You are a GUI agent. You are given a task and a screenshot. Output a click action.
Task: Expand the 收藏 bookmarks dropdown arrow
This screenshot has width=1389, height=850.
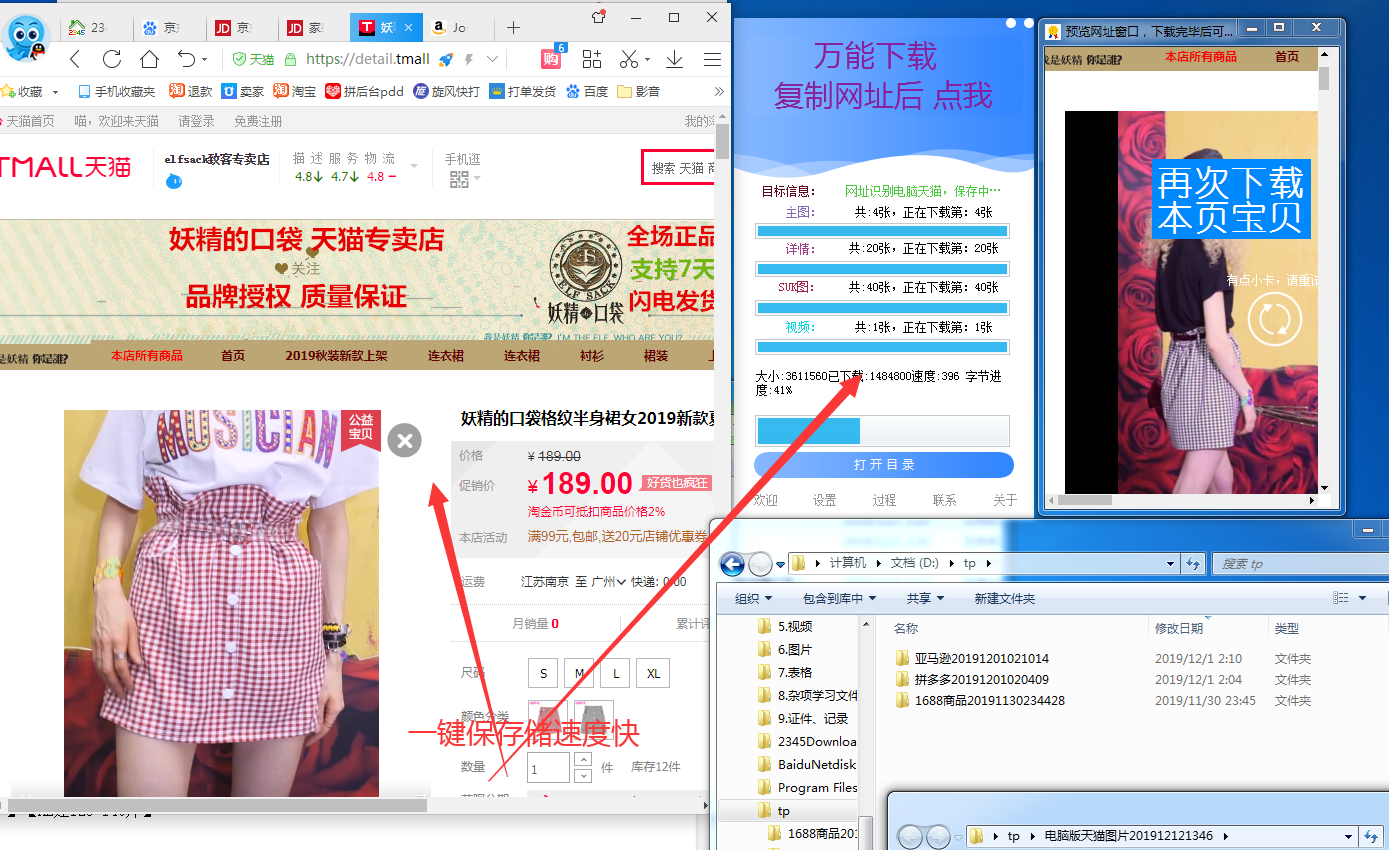pos(55,92)
